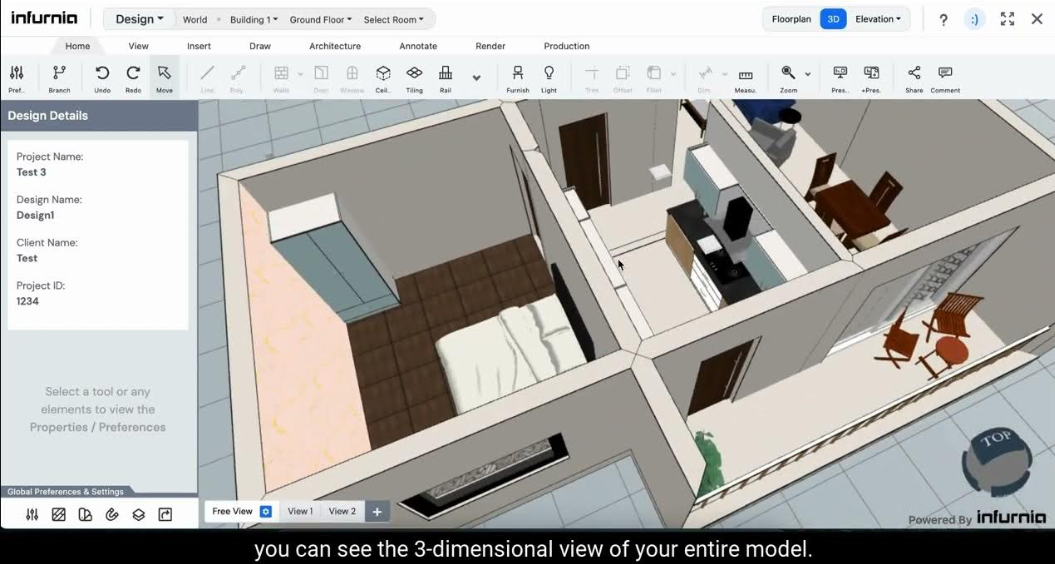The image size is (1055, 564).
Task: Open the Building 1 dropdown
Action: (254, 20)
